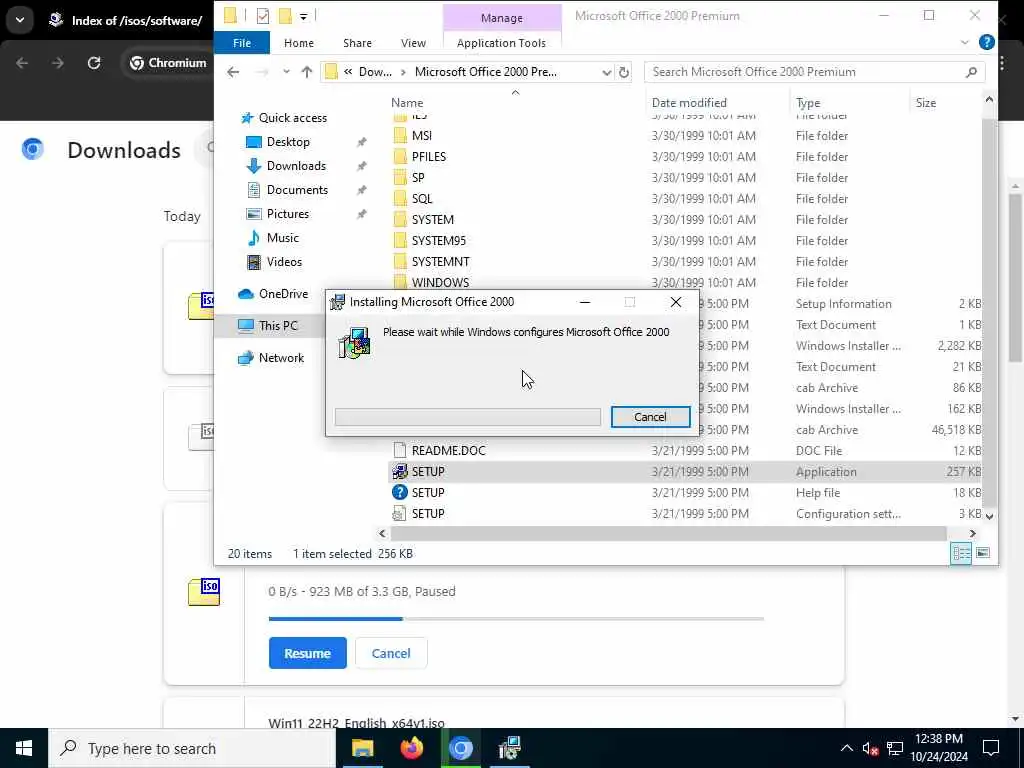Screen dimensions: 1024x768
Task: Click the taskbar search box
Action: tap(192, 748)
